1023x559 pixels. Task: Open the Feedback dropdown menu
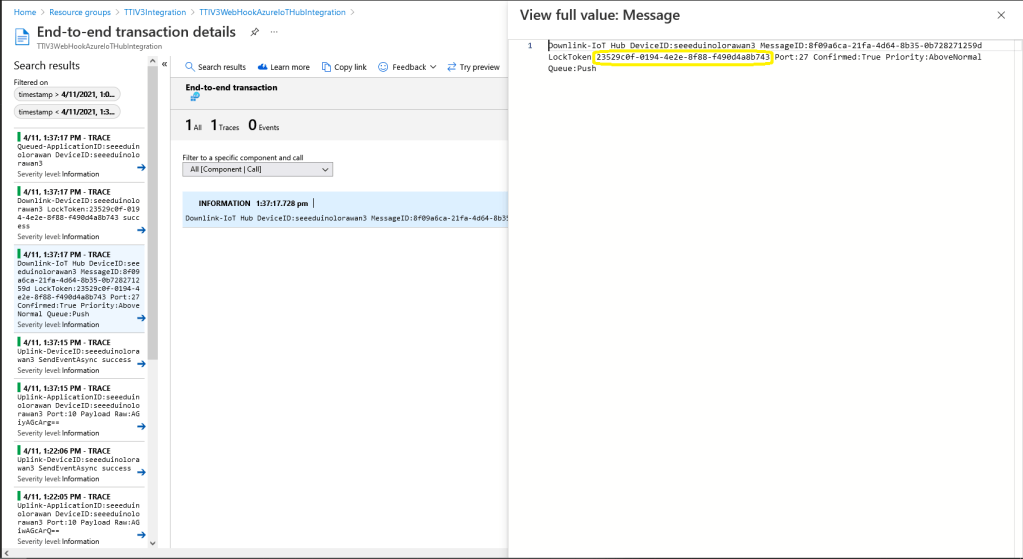point(409,67)
